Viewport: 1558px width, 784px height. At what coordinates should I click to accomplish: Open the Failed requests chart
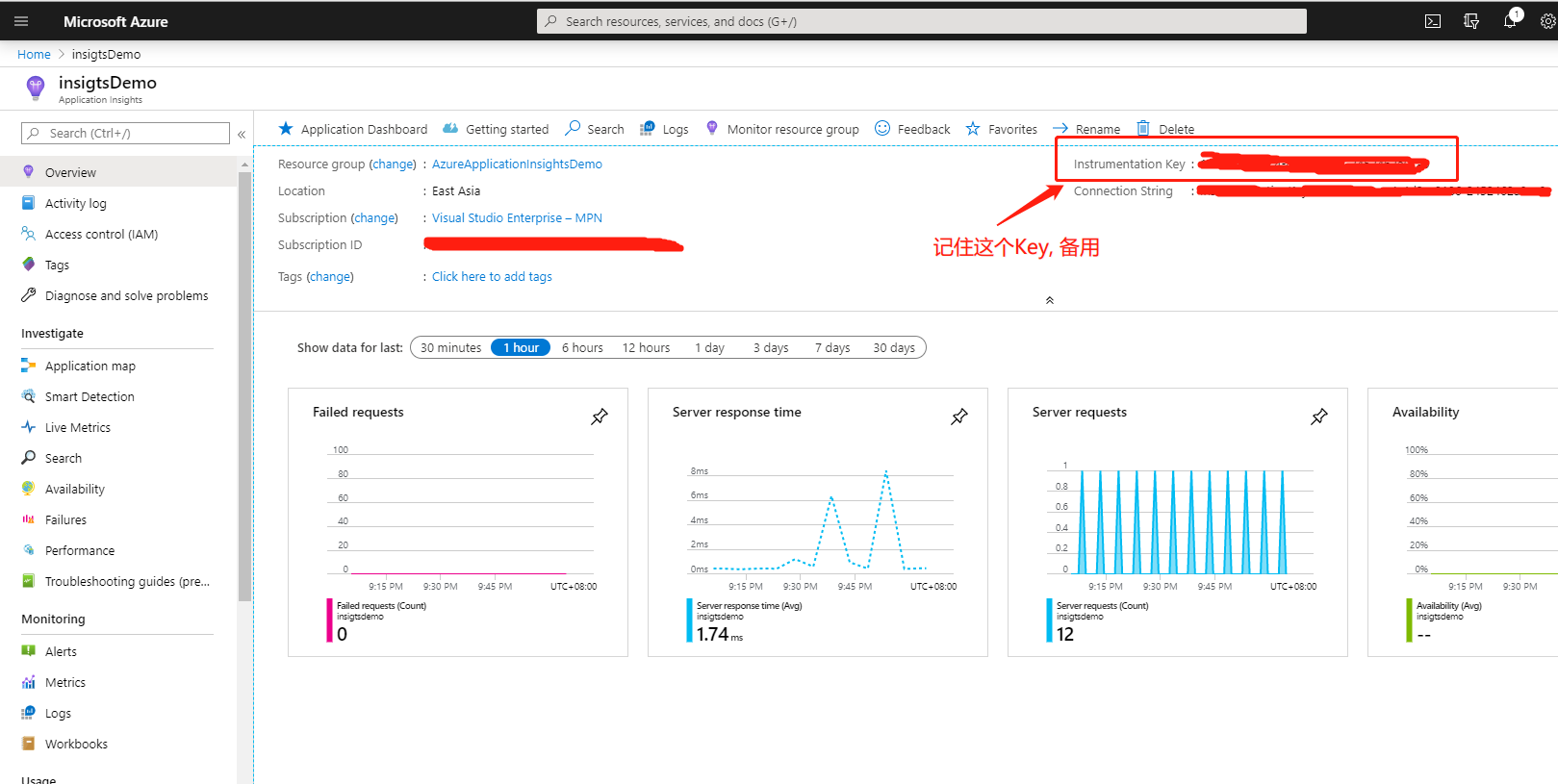(x=458, y=522)
